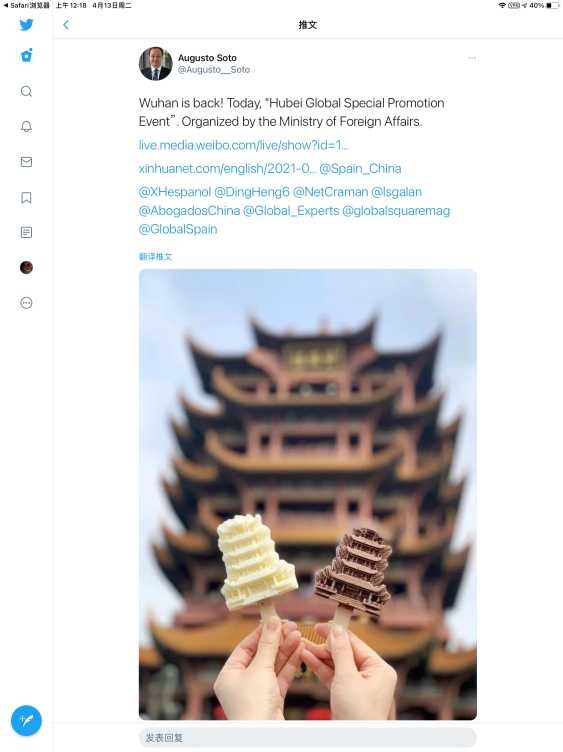563x752 pixels.
Task: Go to Home timeline icon
Action: tap(26, 55)
